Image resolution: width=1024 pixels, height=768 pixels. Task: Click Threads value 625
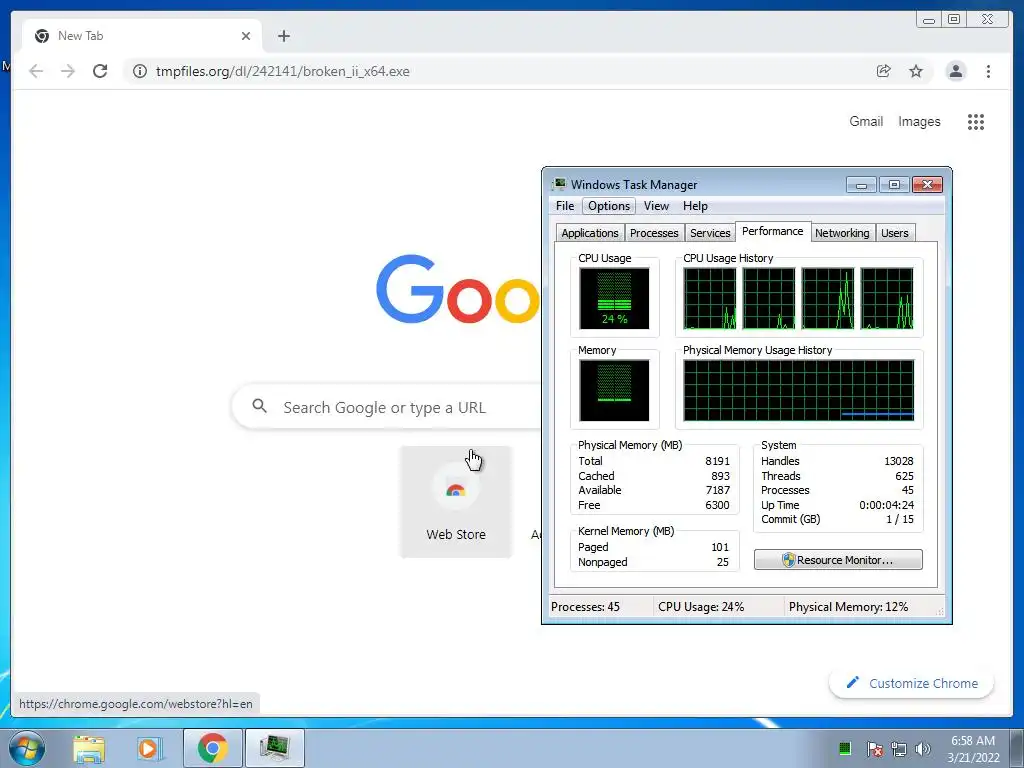(x=904, y=476)
